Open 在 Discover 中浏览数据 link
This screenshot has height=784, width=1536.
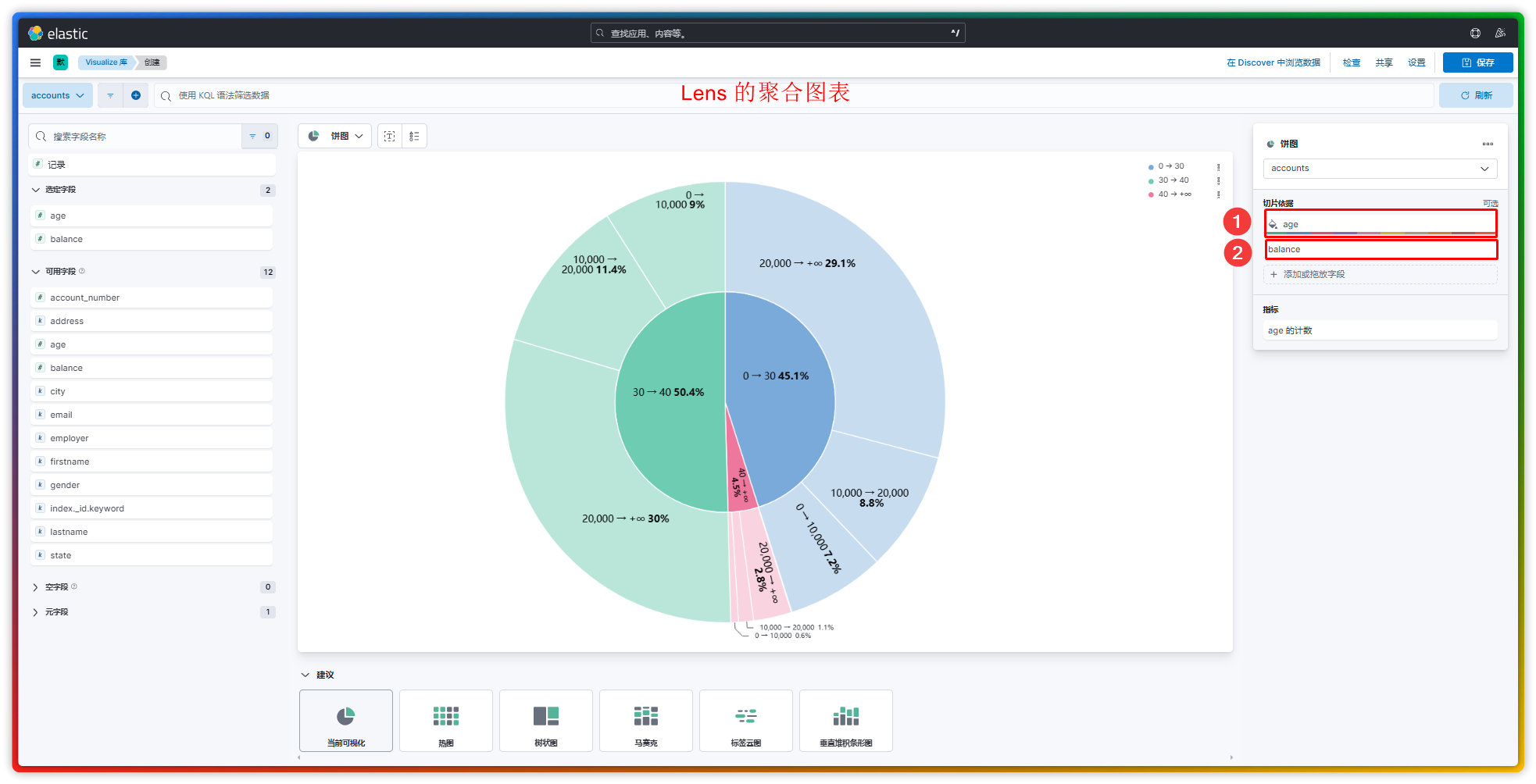coord(1273,62)
